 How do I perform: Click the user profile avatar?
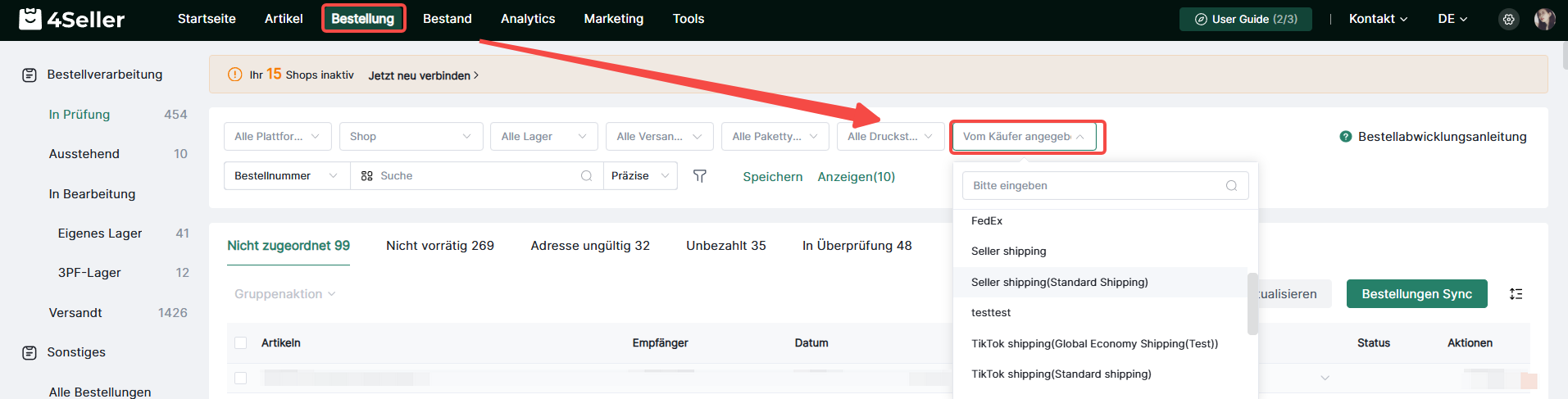click(x=1544, y=19)
